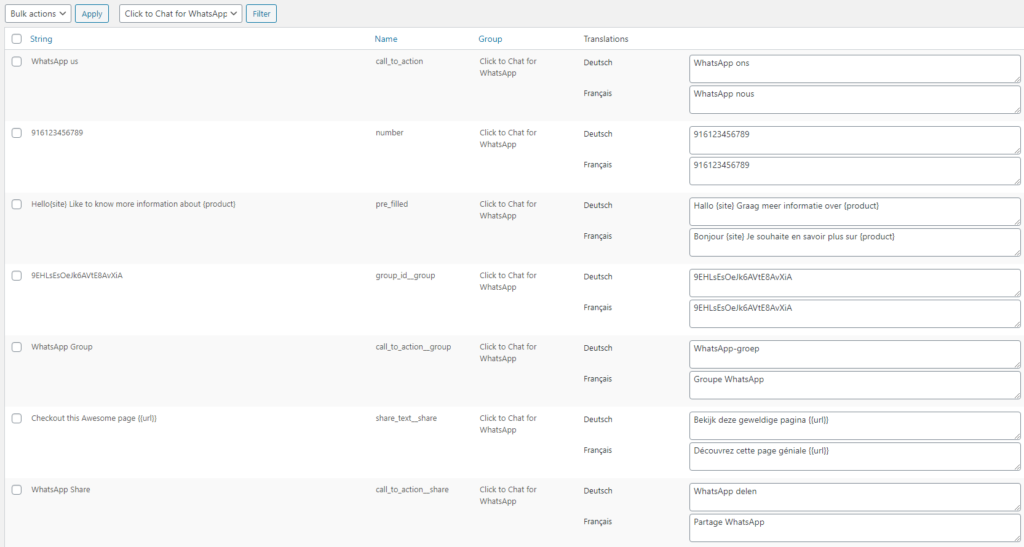1024x547 pixels.
Task: Click the Français field reading 'Partage WhatsApp'
Action: pos(855,527)
